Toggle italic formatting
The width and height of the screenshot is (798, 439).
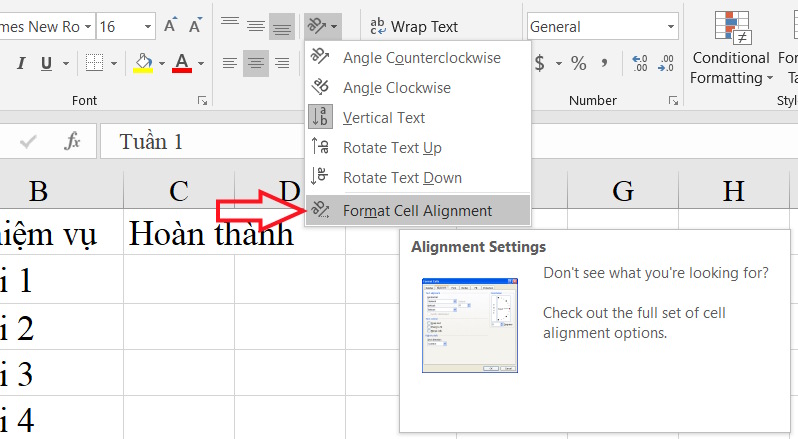click(x=21, y=63)
